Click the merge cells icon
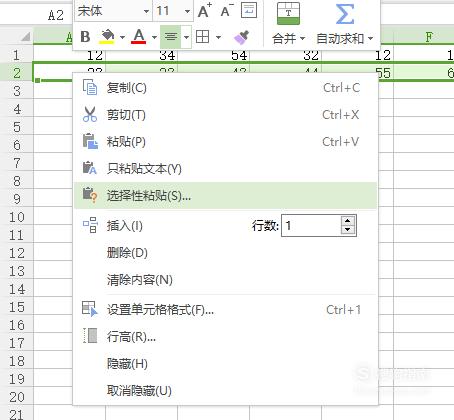Image resolution: width=454 pixels, height=420 pixels. [x=288, y=14]
